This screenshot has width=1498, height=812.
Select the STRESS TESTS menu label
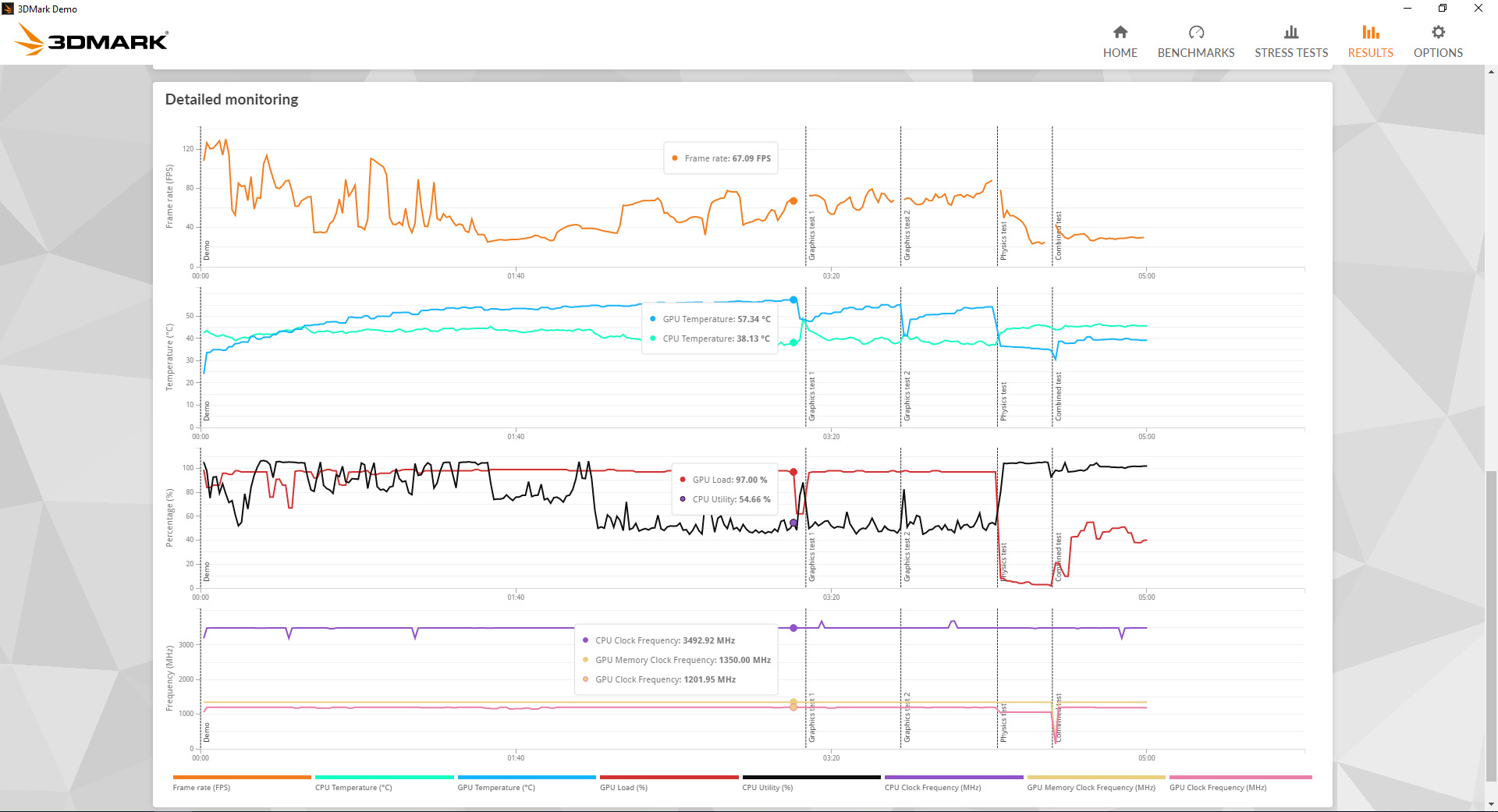pyautogui.click(x=1291, y=53)
